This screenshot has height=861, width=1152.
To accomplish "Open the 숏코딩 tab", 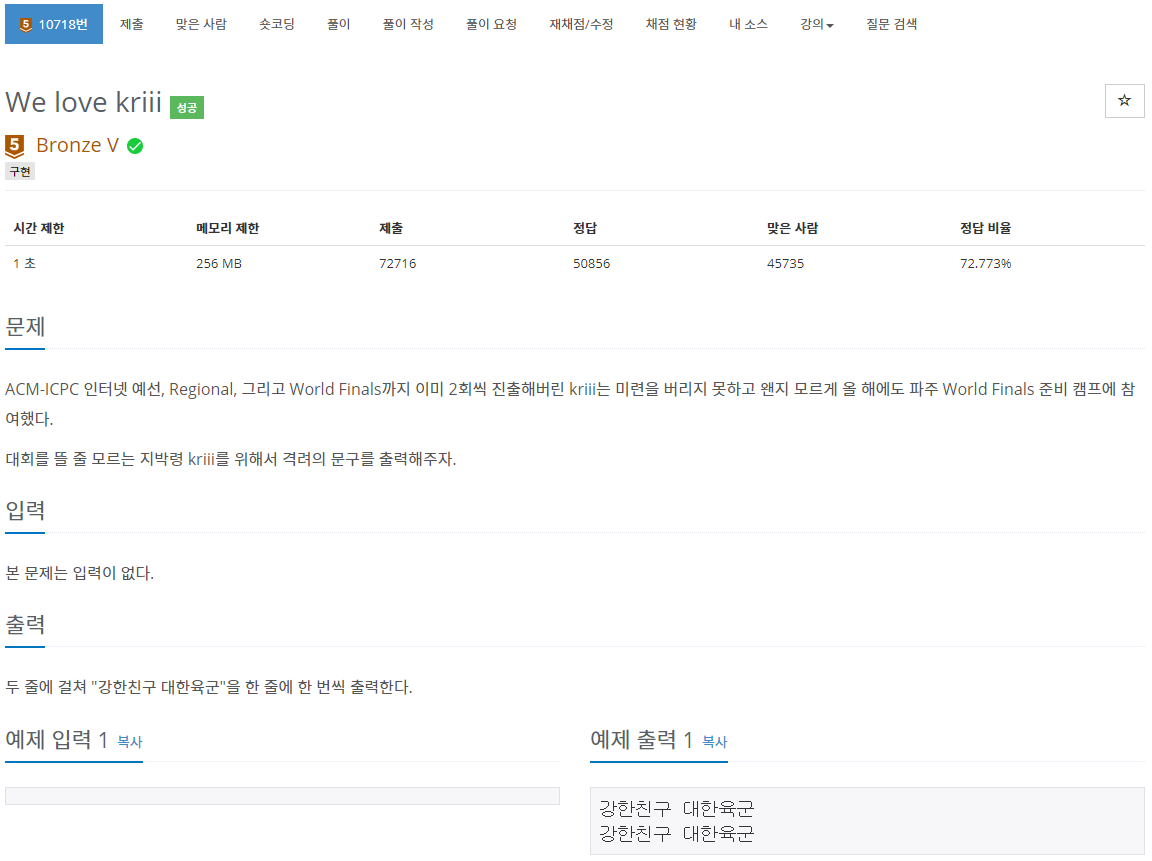I will pyautogui.click(x=277, y=24).
